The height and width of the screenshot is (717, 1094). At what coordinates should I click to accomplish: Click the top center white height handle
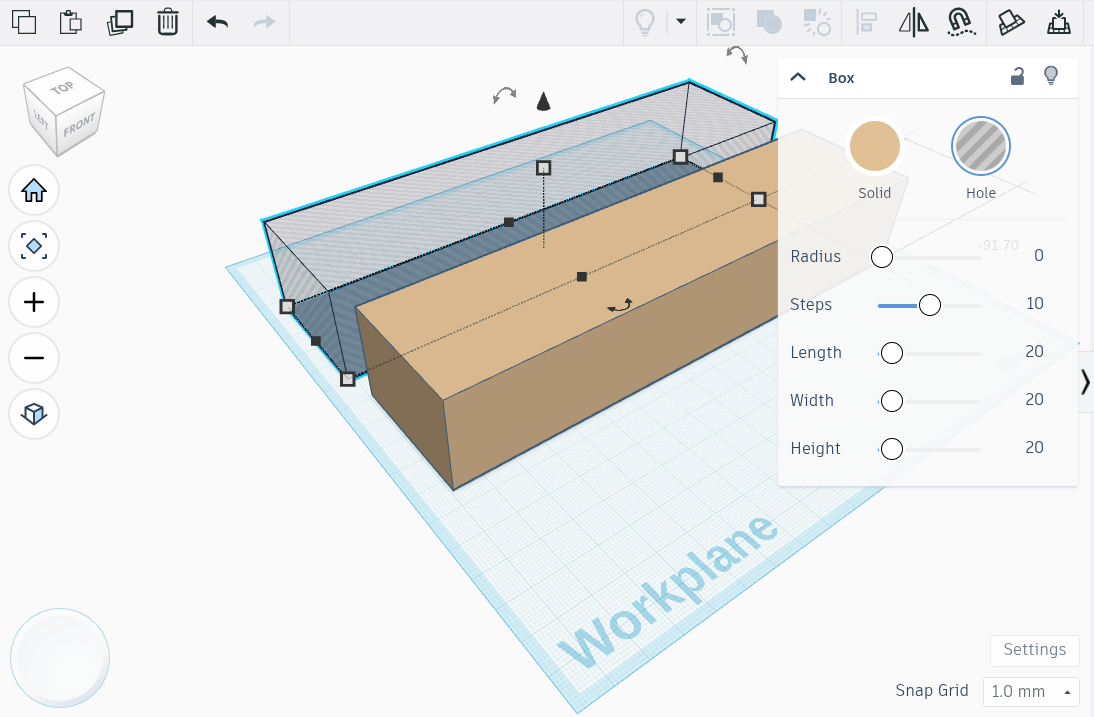click(544, 168)
